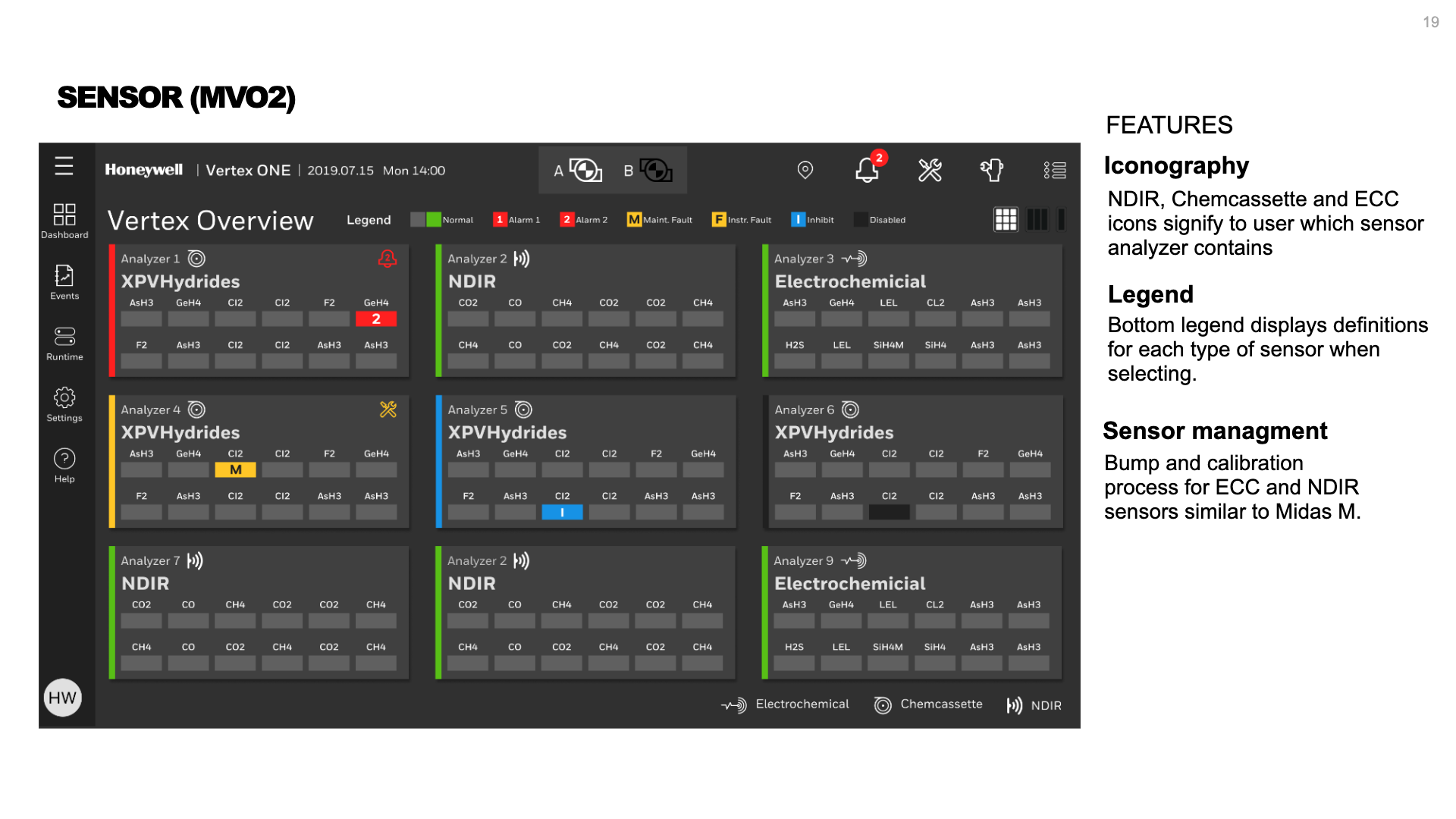The width and height of the screenshot is (1456, 819).
Task: Select pump A button in header
Action: tap(578, 171)
